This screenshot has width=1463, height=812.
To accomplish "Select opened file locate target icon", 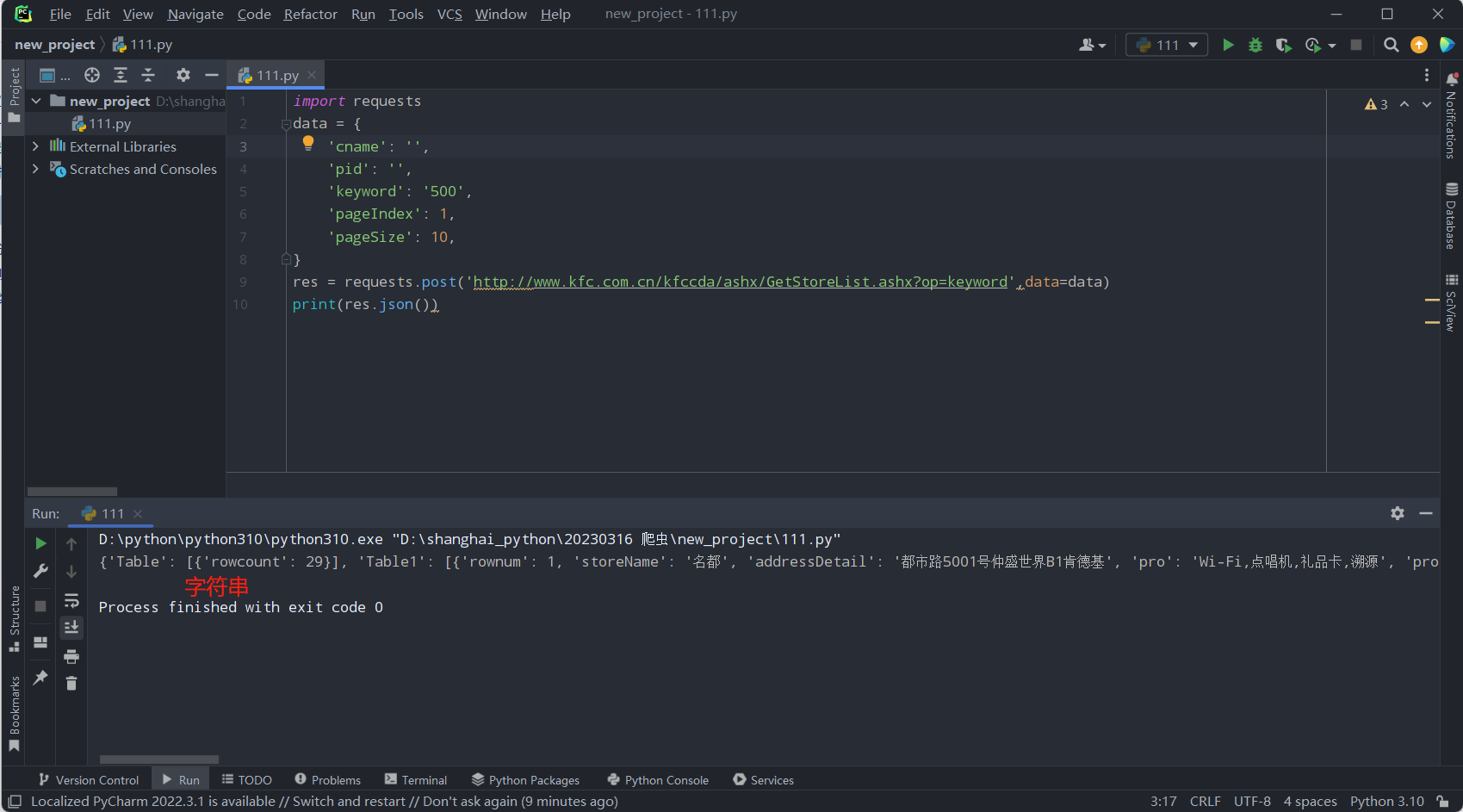I will 92,75.
